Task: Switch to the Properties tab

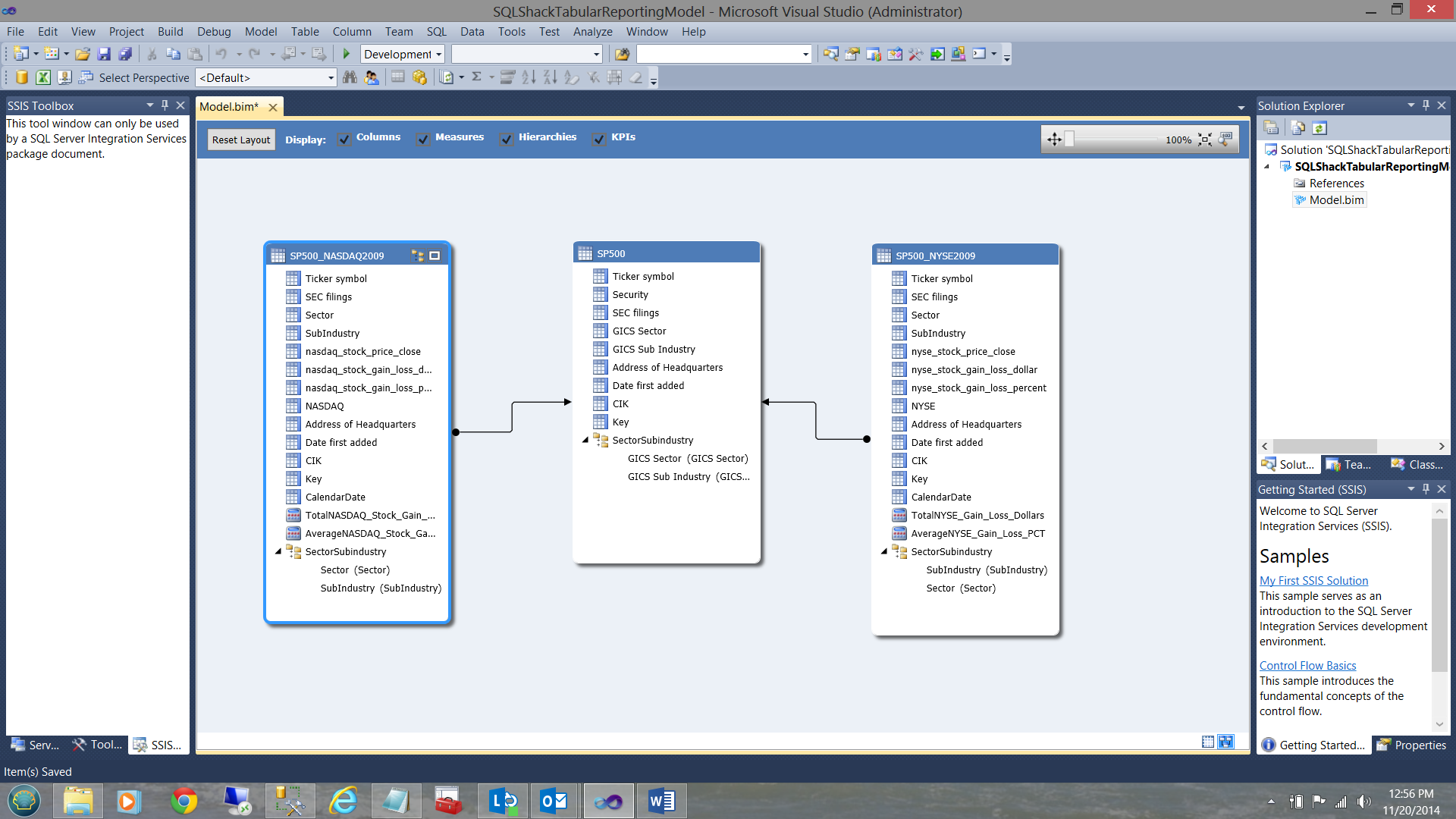Action: 1412,745
